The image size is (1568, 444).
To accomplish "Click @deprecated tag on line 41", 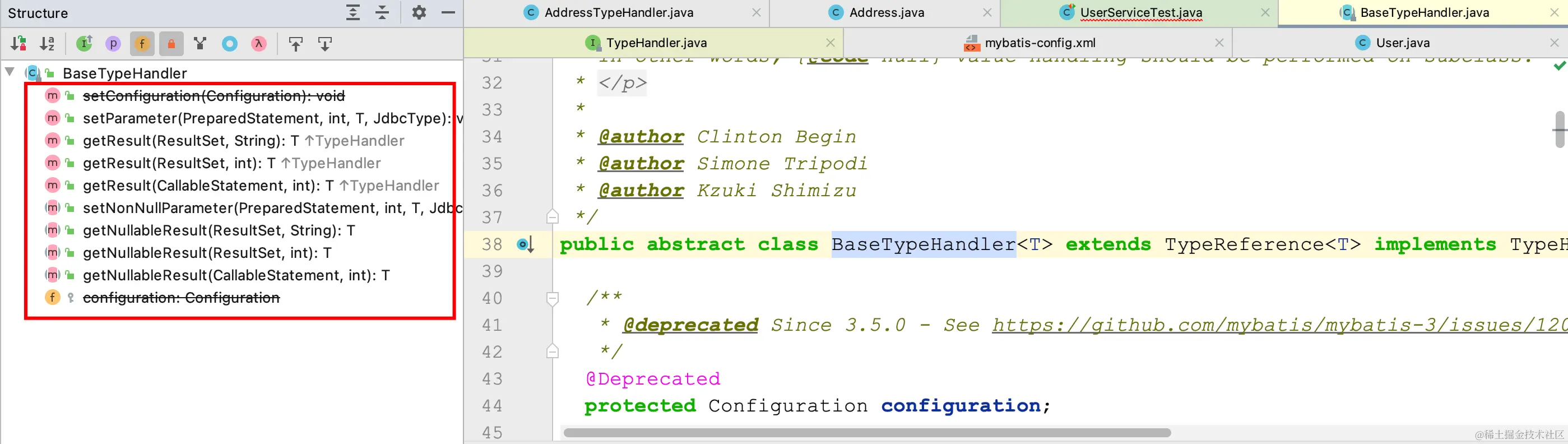I will tap(691, 325).
